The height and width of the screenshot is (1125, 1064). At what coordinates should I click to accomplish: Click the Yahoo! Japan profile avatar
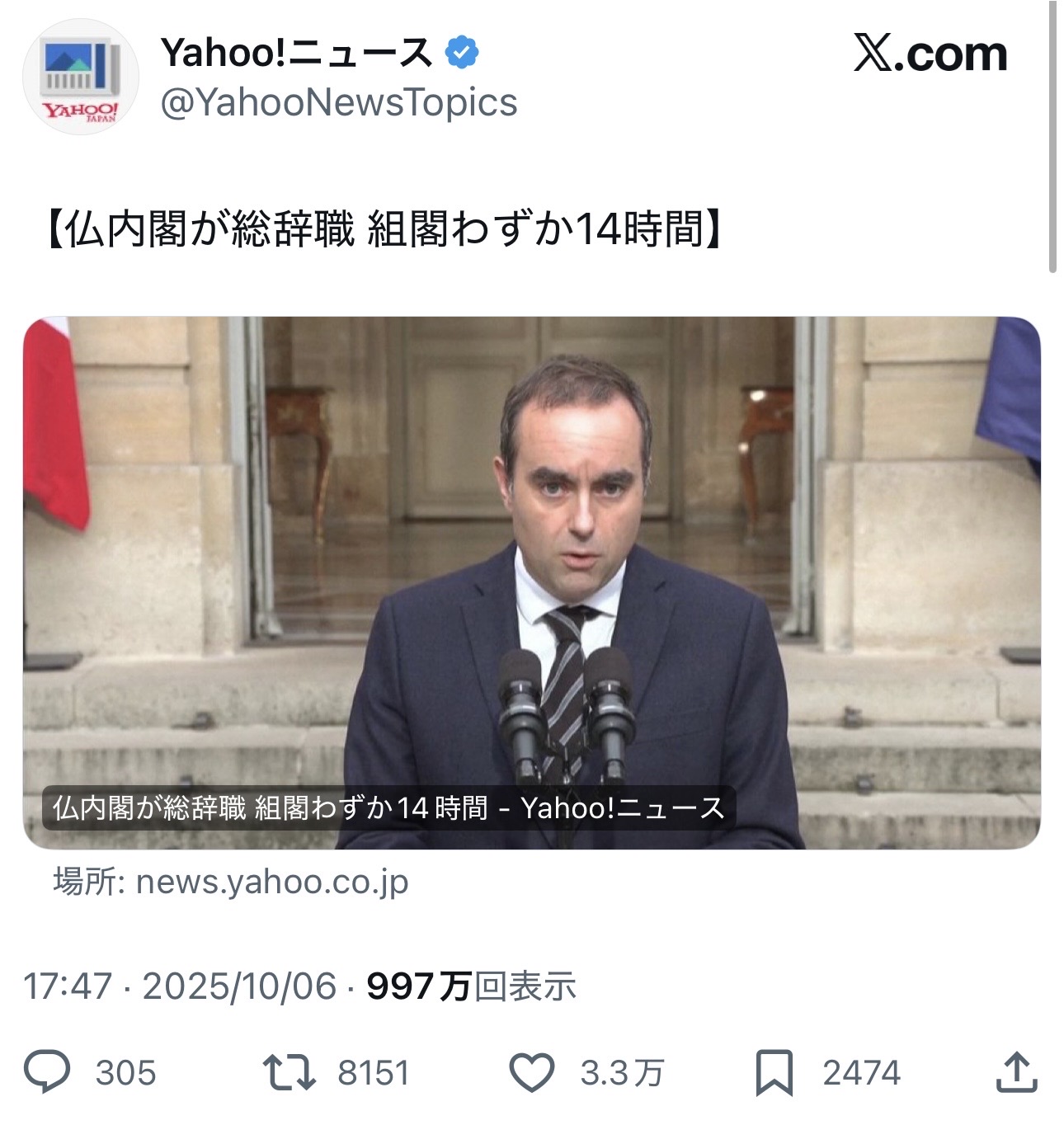81,77
